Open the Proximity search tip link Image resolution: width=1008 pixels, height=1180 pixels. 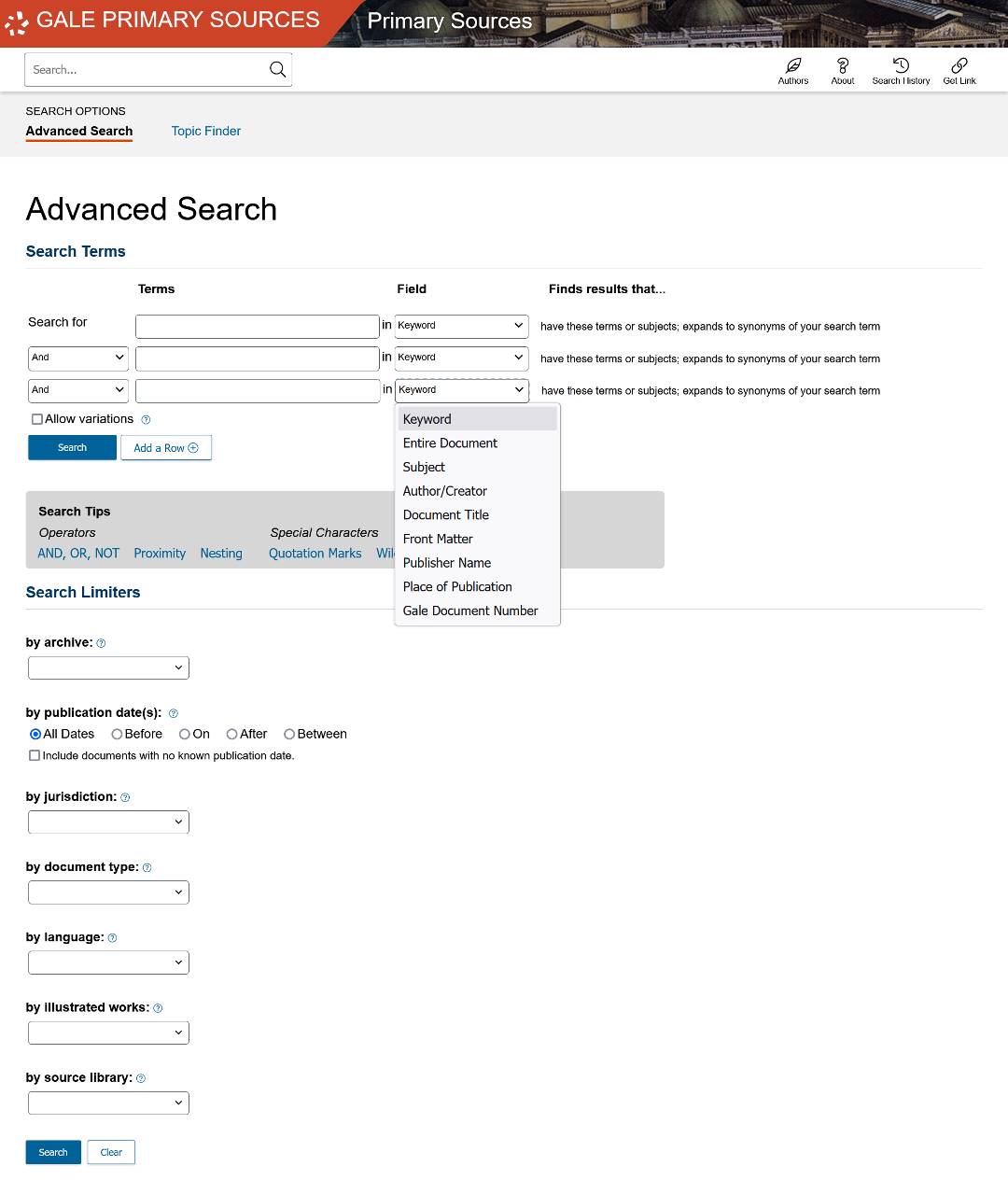(x=160, y=554)
